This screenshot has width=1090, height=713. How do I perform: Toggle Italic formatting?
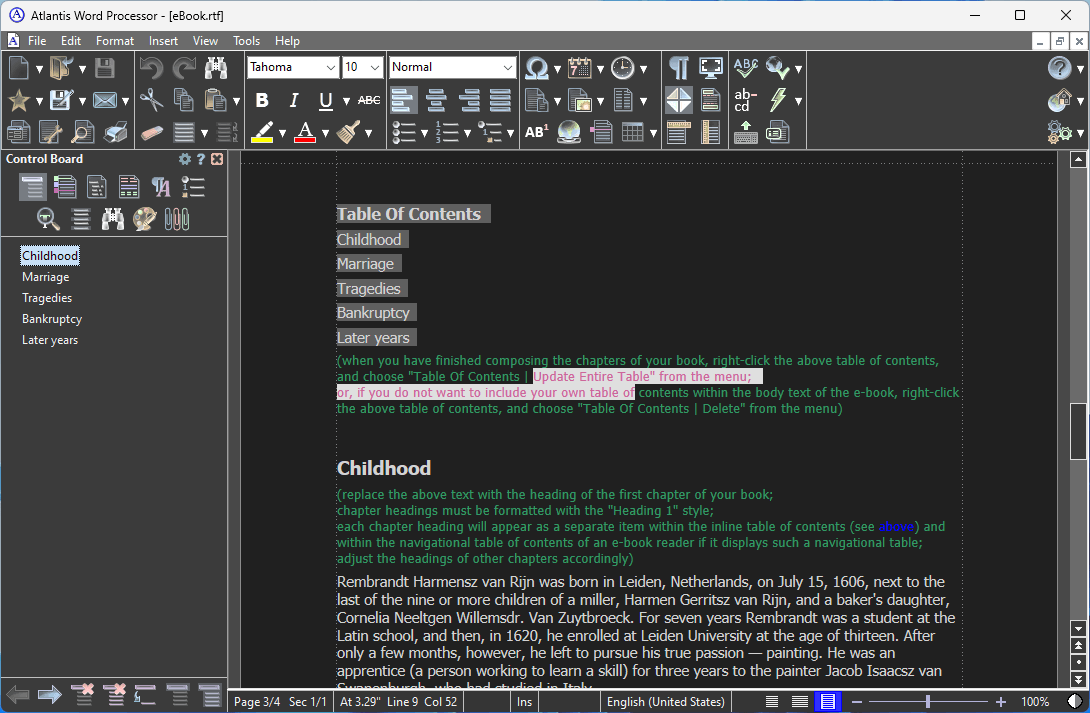[294, 100]
